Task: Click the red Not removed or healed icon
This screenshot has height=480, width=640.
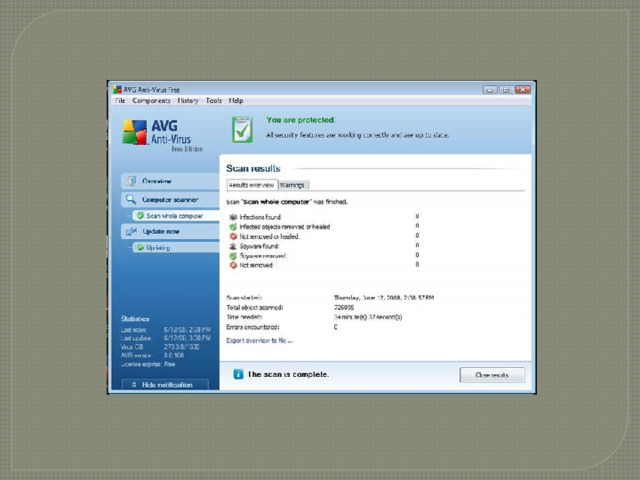Action: point(233,236)
